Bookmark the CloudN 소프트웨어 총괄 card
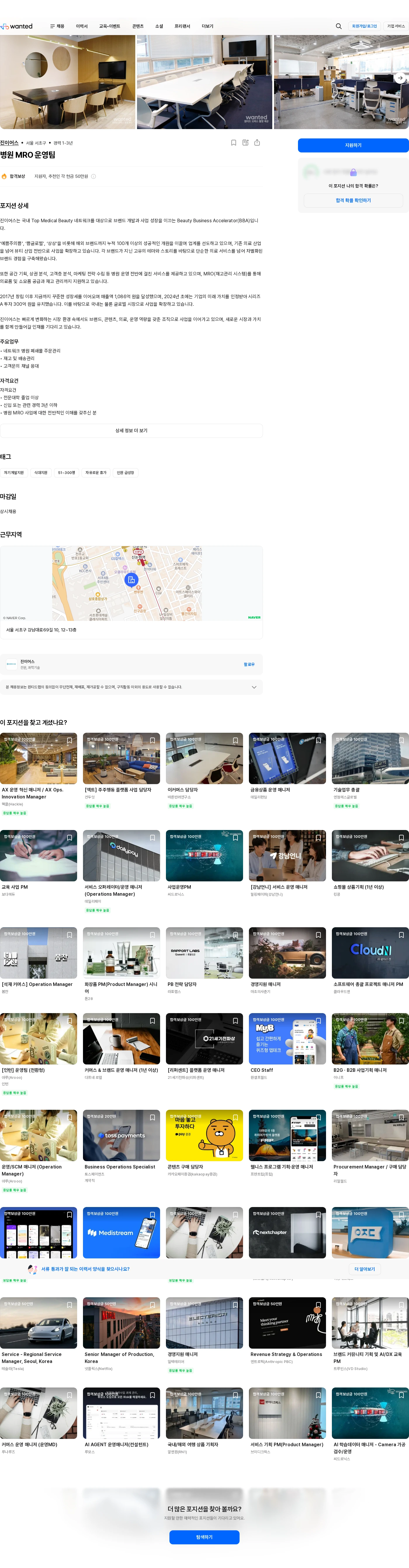The height and width of the screenshot is (1568, 409). pyautogui.click(x=401, y=935)
